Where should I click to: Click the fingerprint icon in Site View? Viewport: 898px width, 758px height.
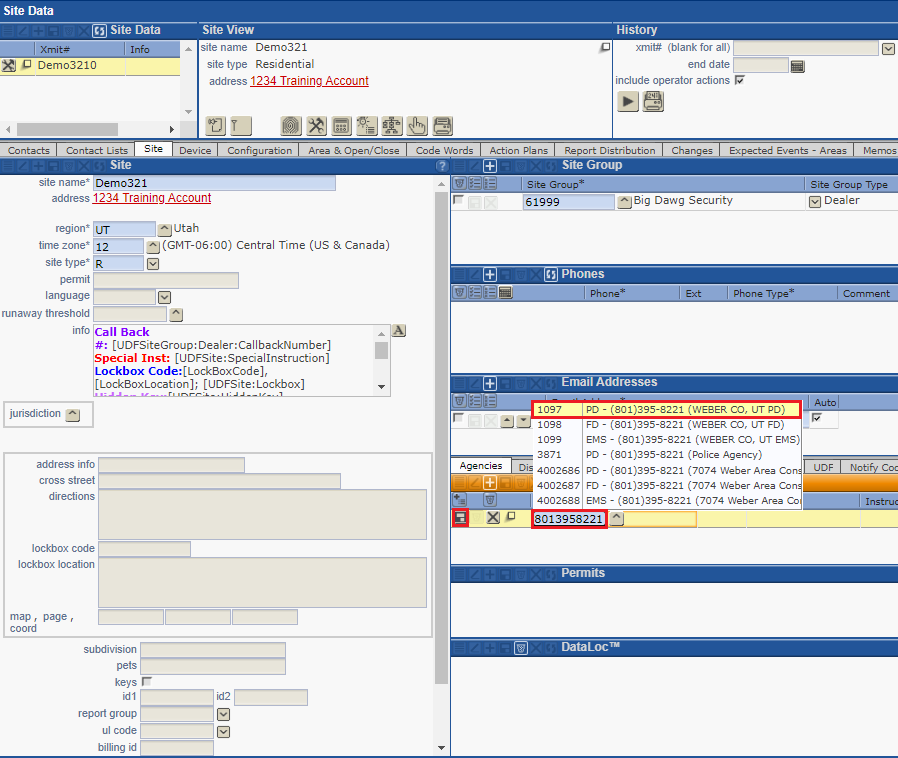(x=290, y=125)
